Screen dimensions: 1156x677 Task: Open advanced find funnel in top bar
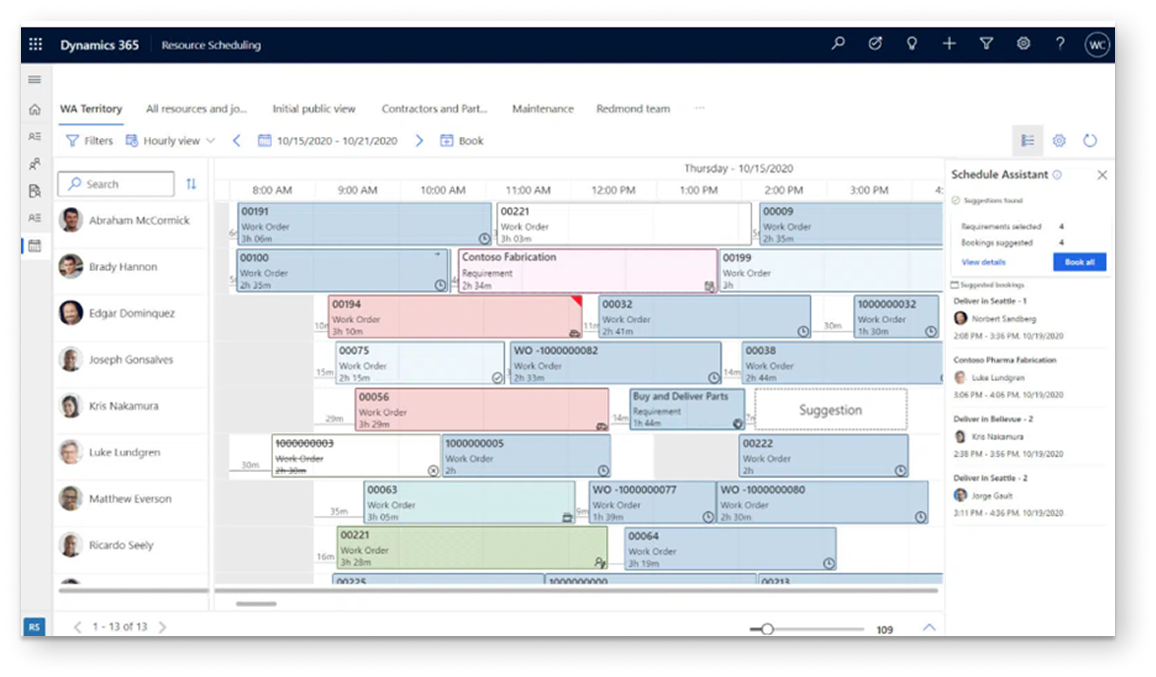pyautogui.click(x=986, y=44)
